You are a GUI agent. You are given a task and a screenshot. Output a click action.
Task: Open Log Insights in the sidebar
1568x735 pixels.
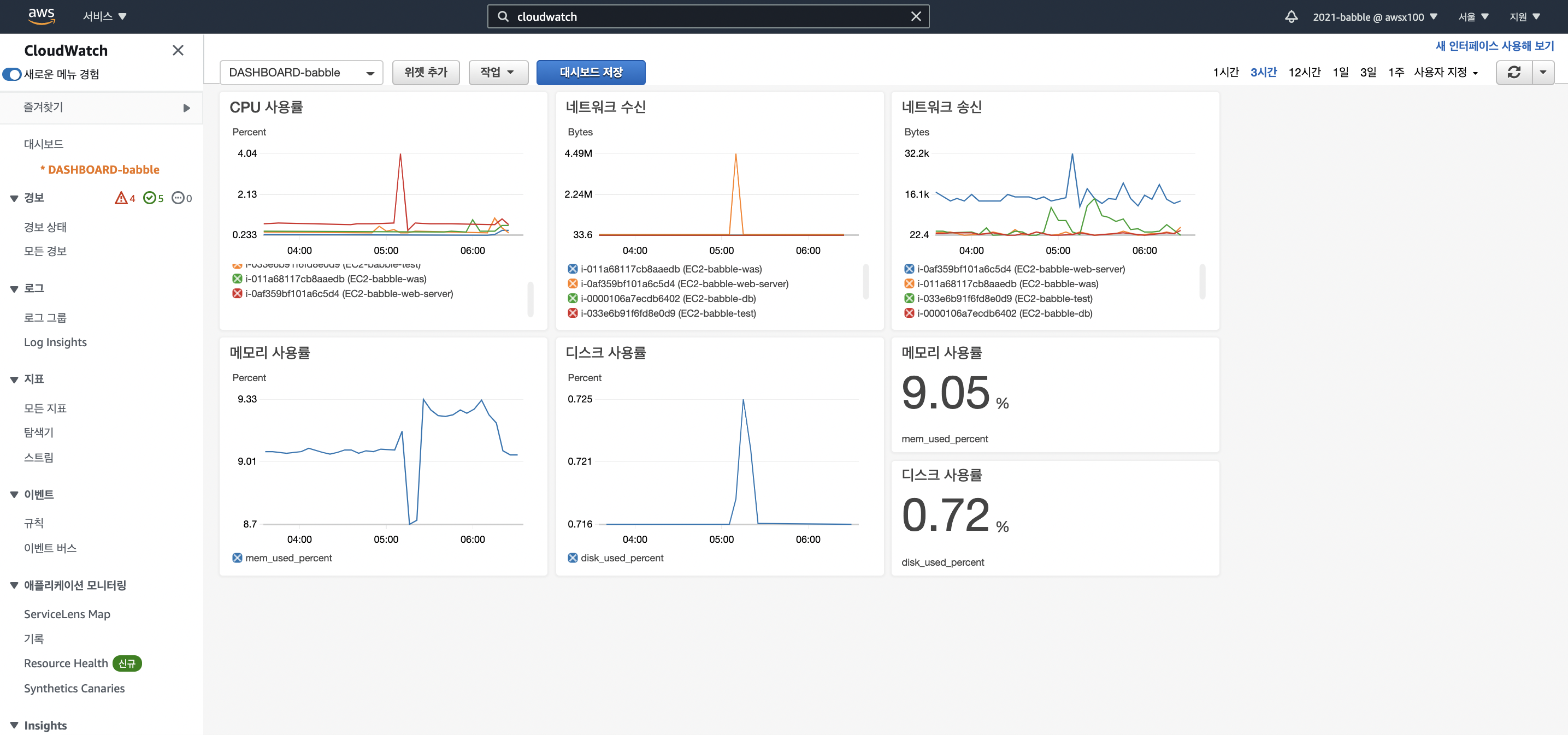click(x=55, y=342)
